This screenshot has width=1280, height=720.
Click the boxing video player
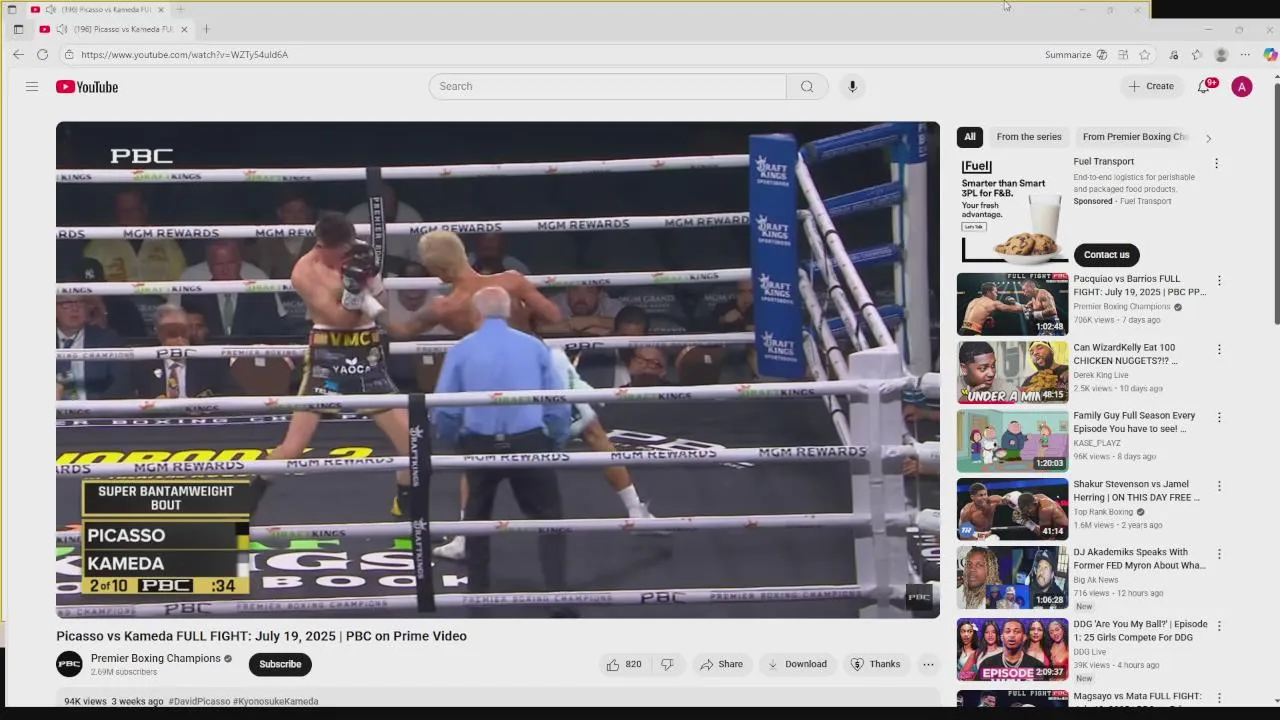[x=498, y=370]
